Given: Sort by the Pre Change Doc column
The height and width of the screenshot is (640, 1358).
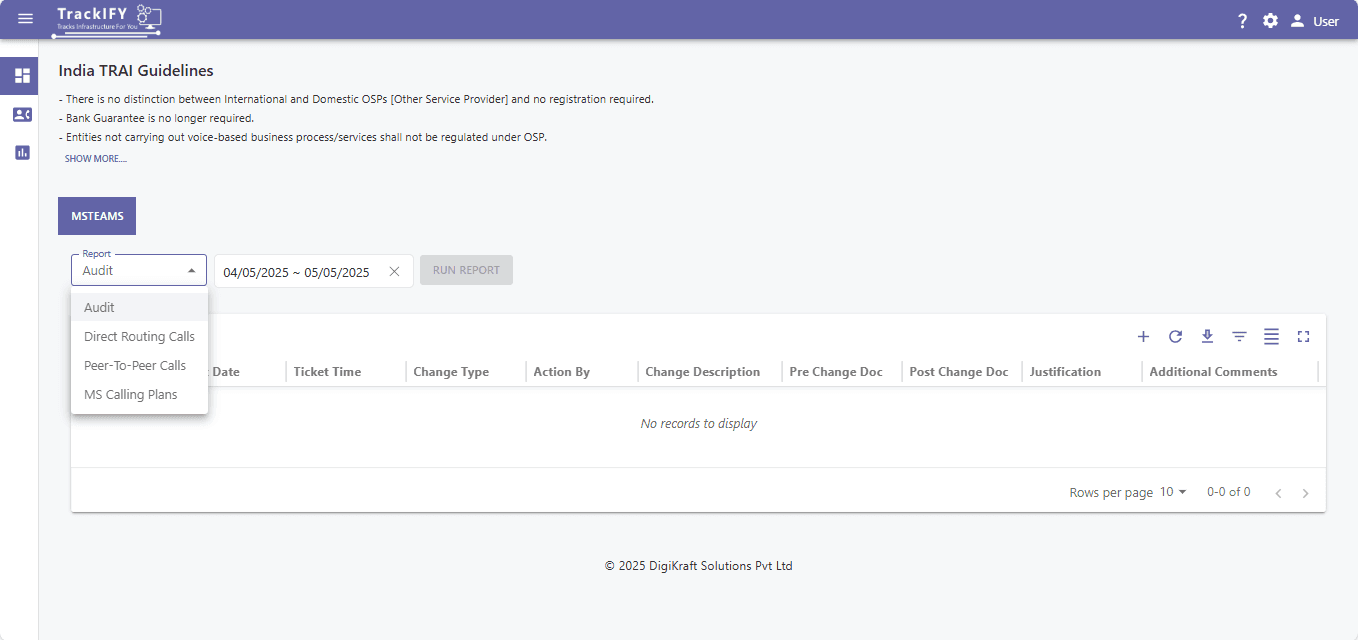Looking at the screenshot, I should 836,372.
